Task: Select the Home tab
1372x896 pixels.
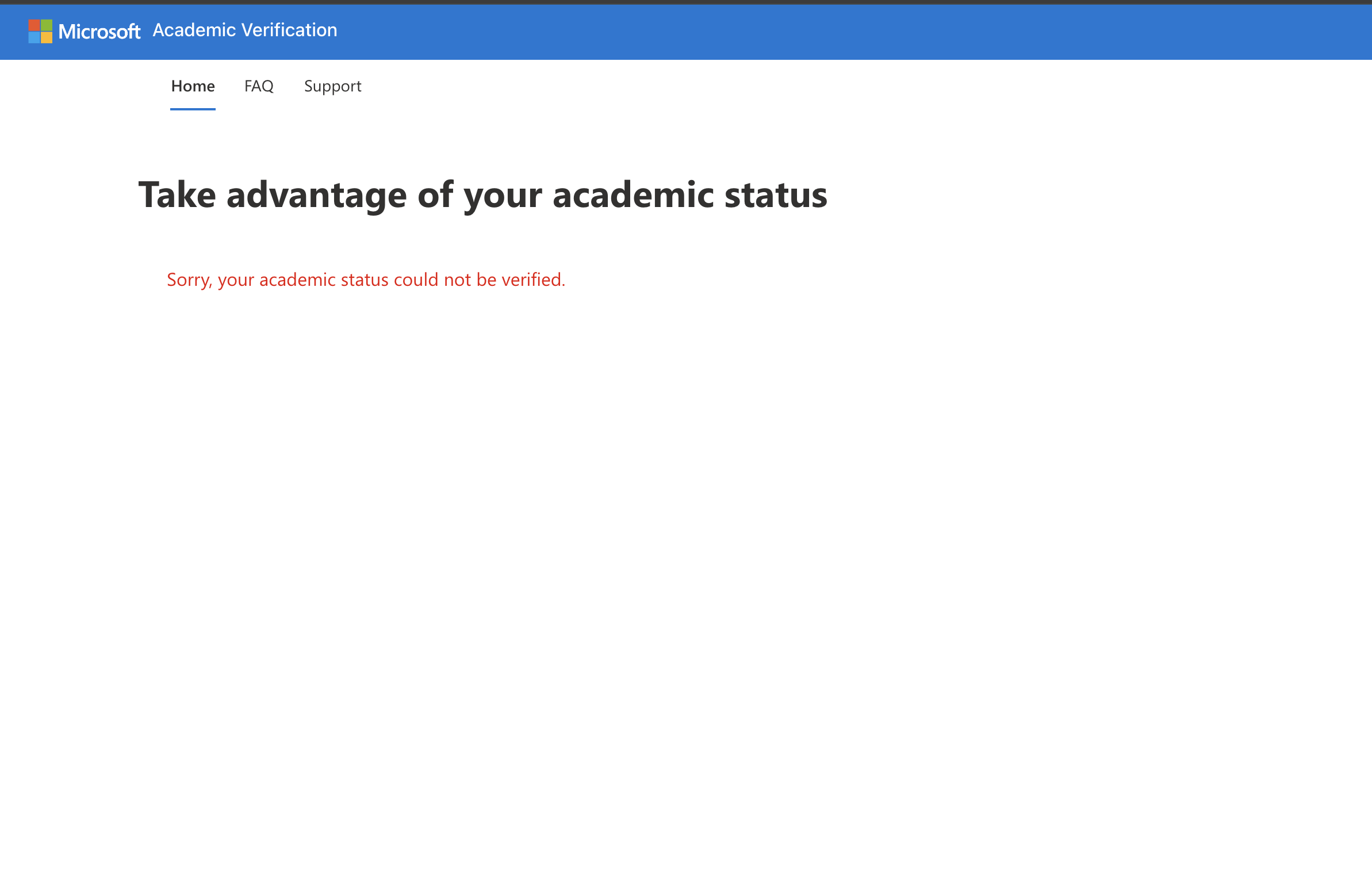Action: (x=193, y=86)
